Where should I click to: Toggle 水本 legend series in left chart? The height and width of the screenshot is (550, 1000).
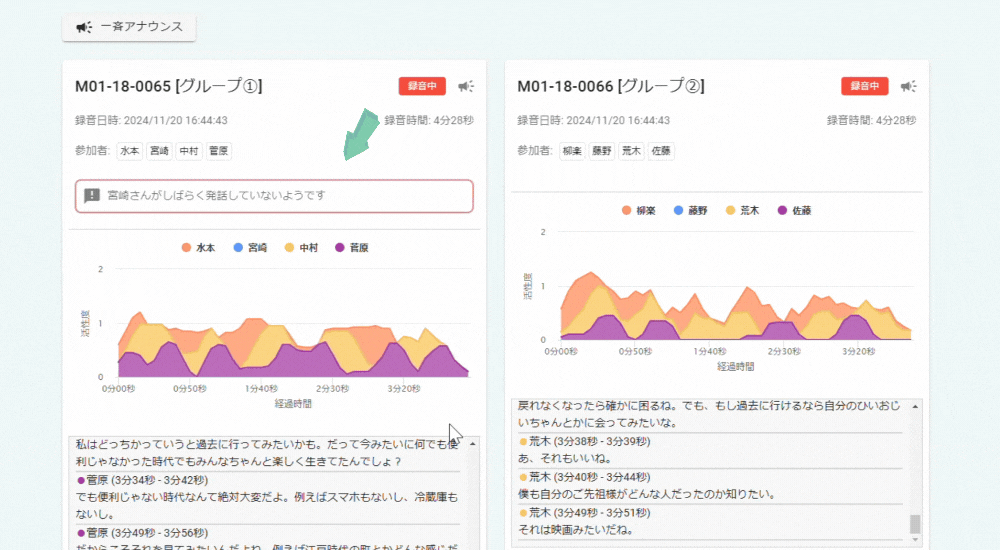(199, 247)
